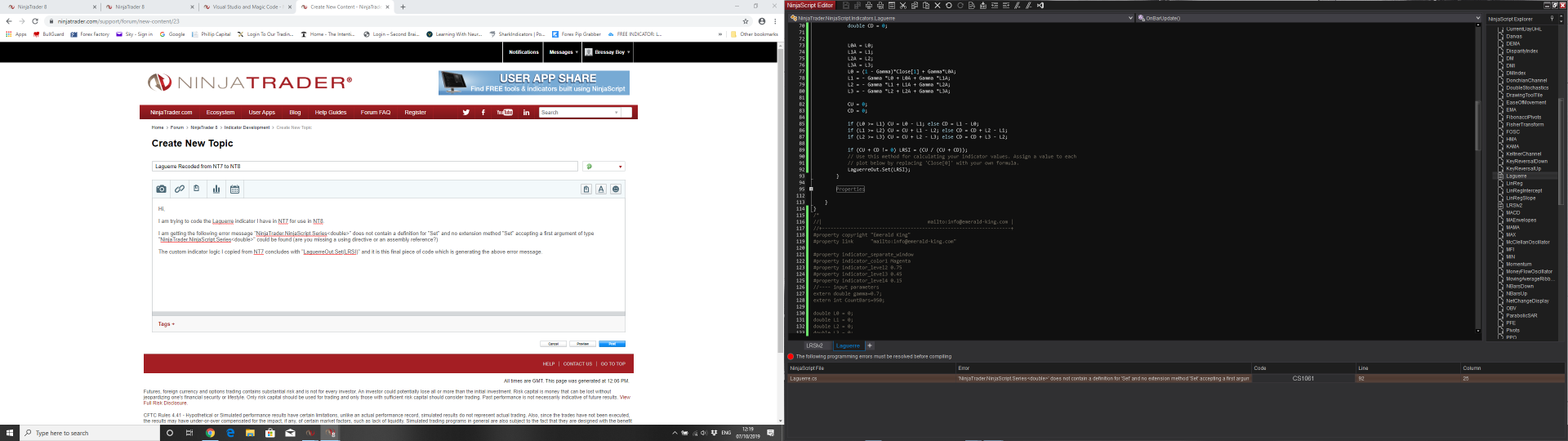Screen dimensions: 1568x441
Task: Open the calendar event icon in editor
Action: (x=234, y=189)
